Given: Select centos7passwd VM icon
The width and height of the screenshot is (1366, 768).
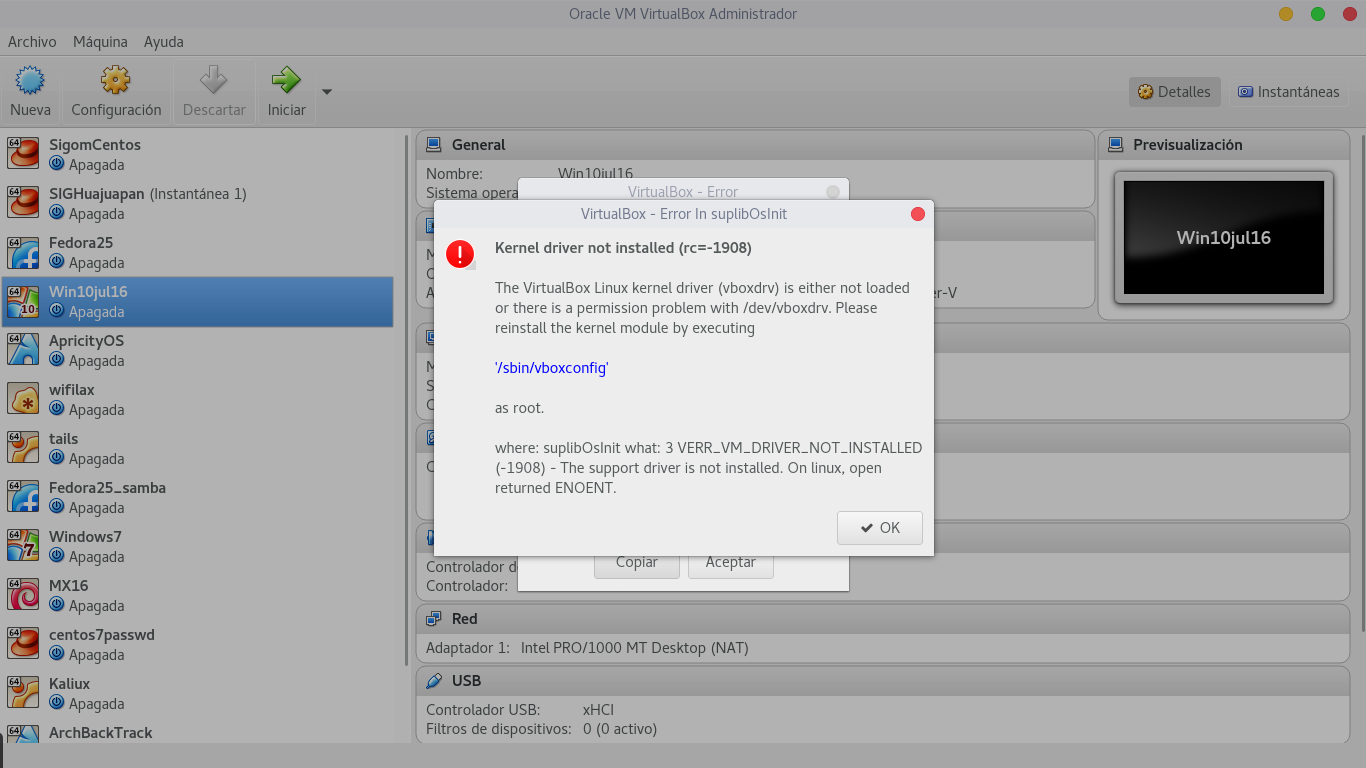Looking at the screenshot, I should [23, 644].
